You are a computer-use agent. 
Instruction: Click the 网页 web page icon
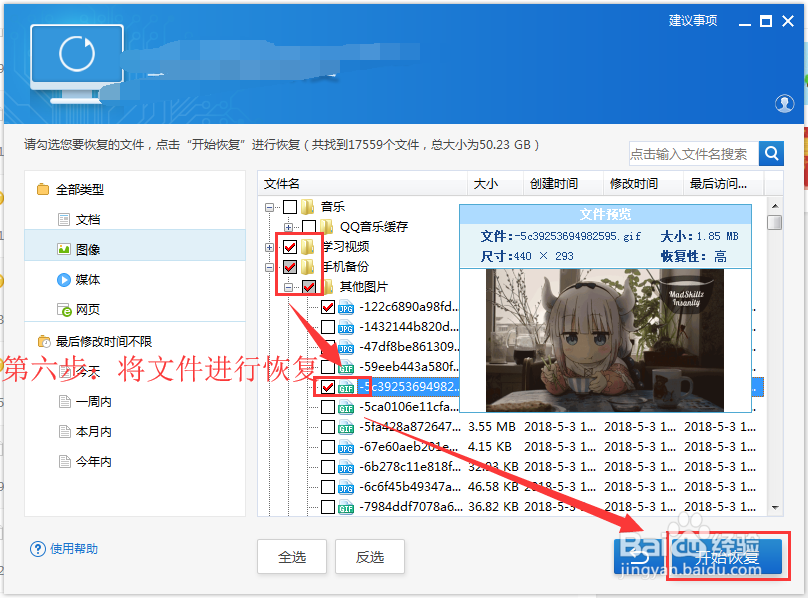point(64,310)
